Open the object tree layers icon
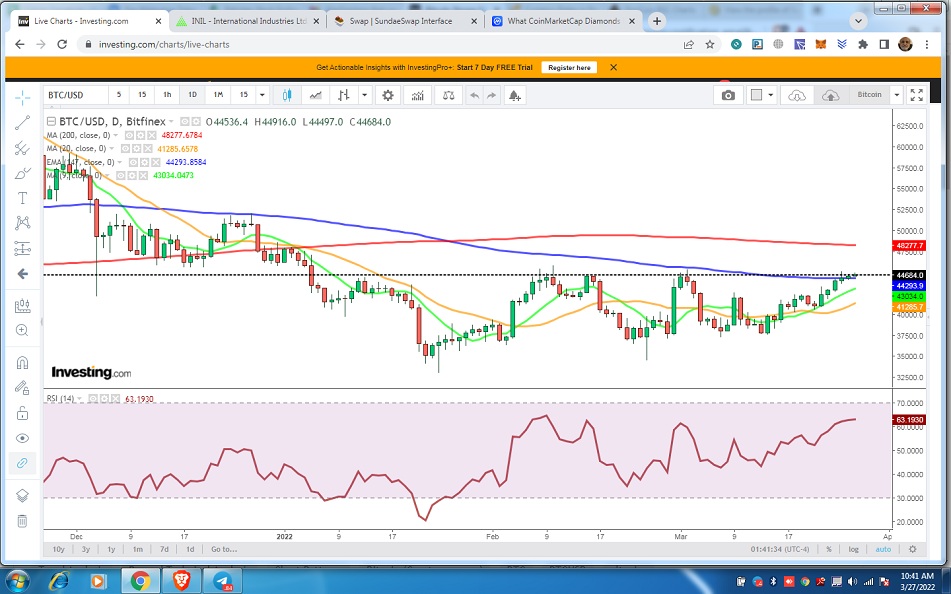The height and width of the screenshot is (594, 951). pyautogui.click(x=22, y=496)
